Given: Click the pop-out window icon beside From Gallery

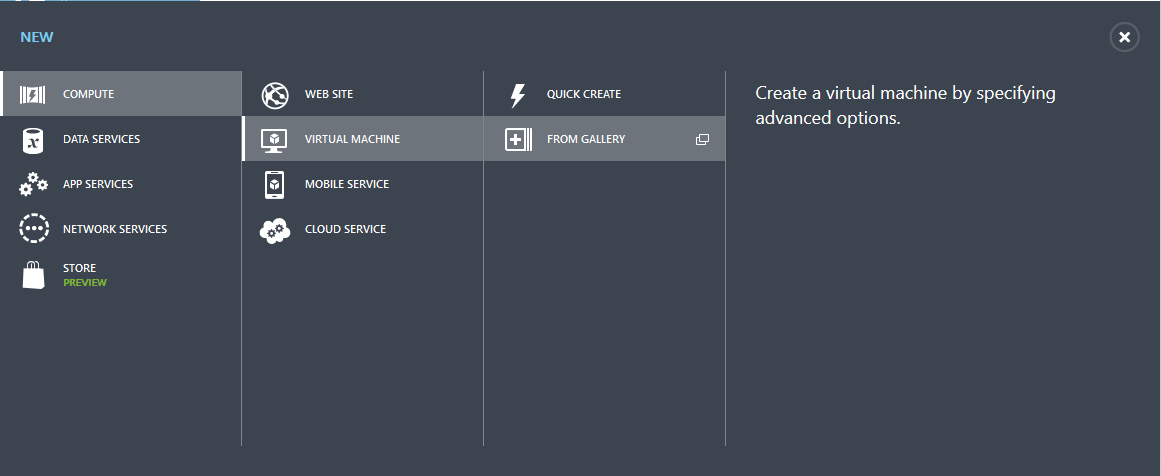Looking at the screenshot, I should point(703,139).
